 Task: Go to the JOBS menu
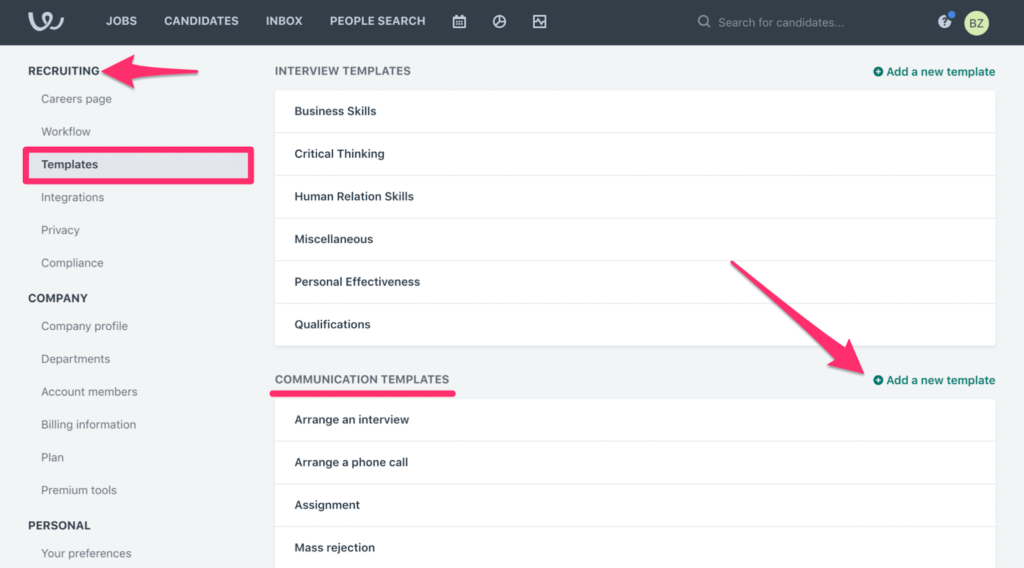coord(121,21)
